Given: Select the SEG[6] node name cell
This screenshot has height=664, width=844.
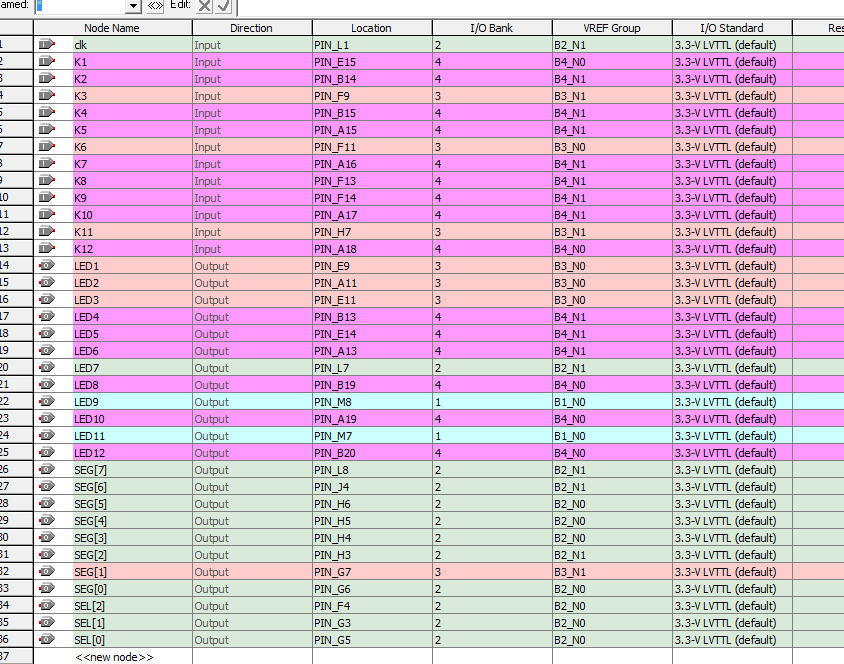Looking at the screenshot, I should pos(132,487).
